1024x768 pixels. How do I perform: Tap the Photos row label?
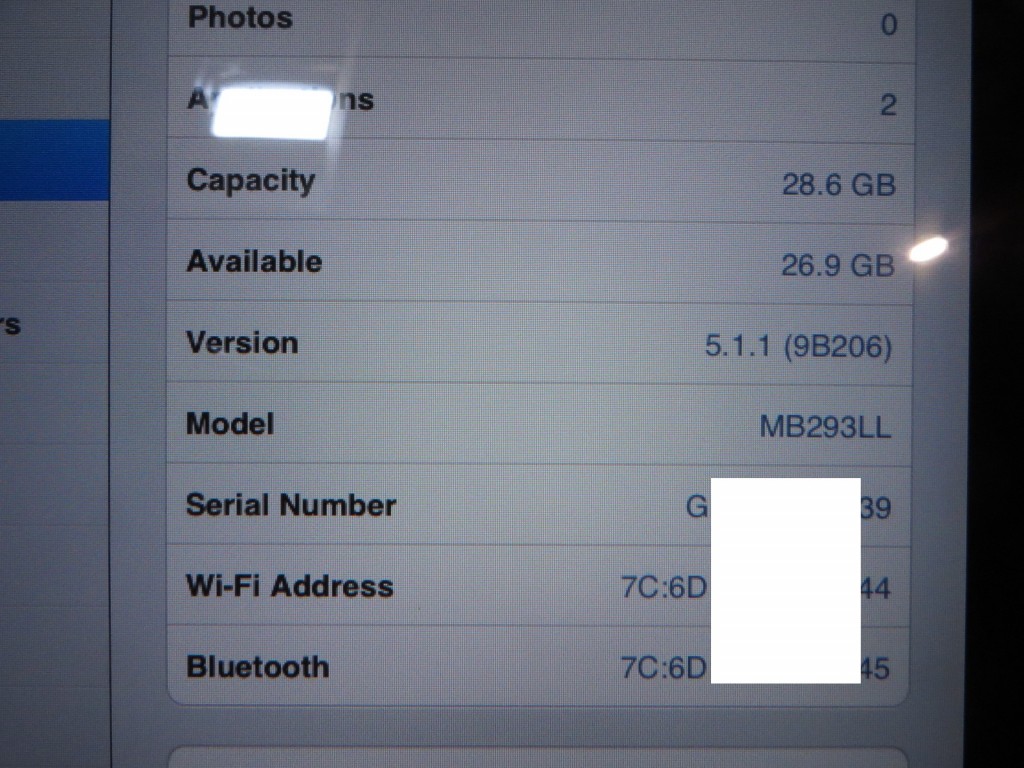240,18
